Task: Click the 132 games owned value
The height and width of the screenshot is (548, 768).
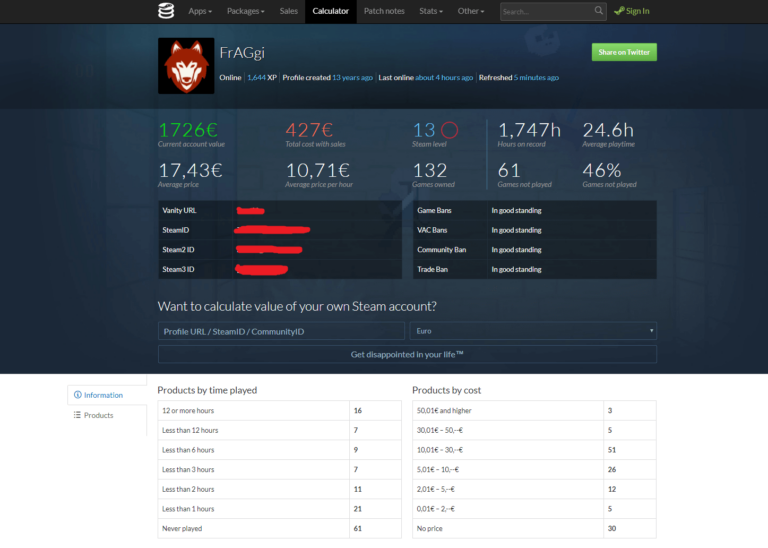Action: (430, 170)
